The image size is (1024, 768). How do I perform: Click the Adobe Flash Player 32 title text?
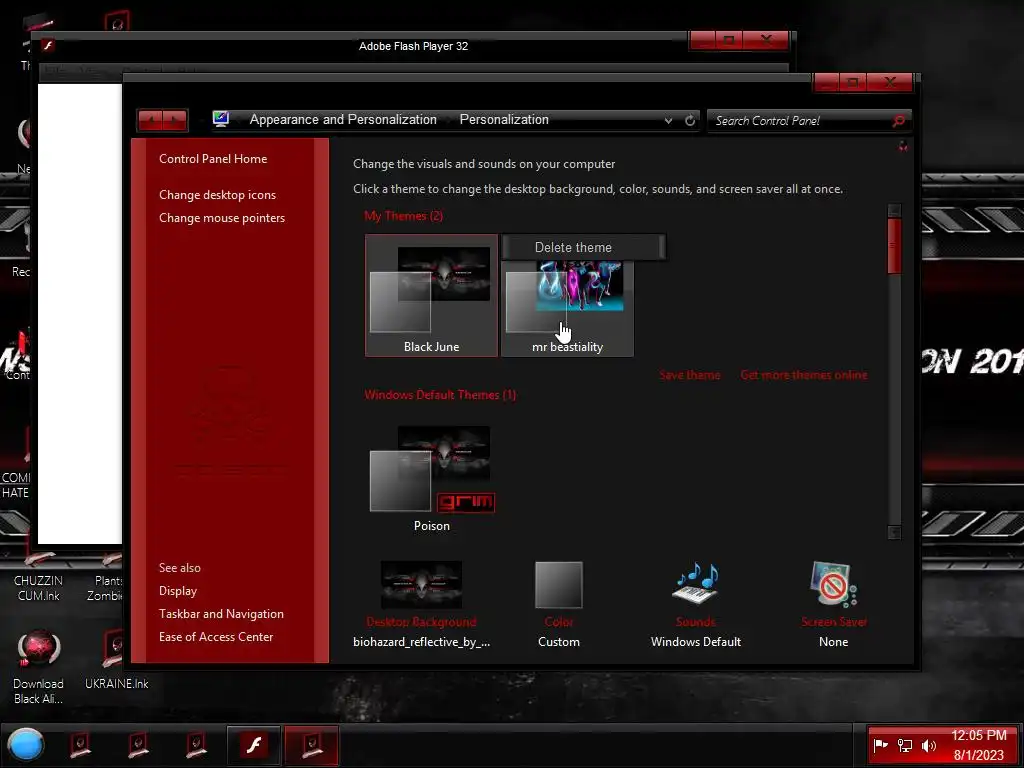[413, 46]
